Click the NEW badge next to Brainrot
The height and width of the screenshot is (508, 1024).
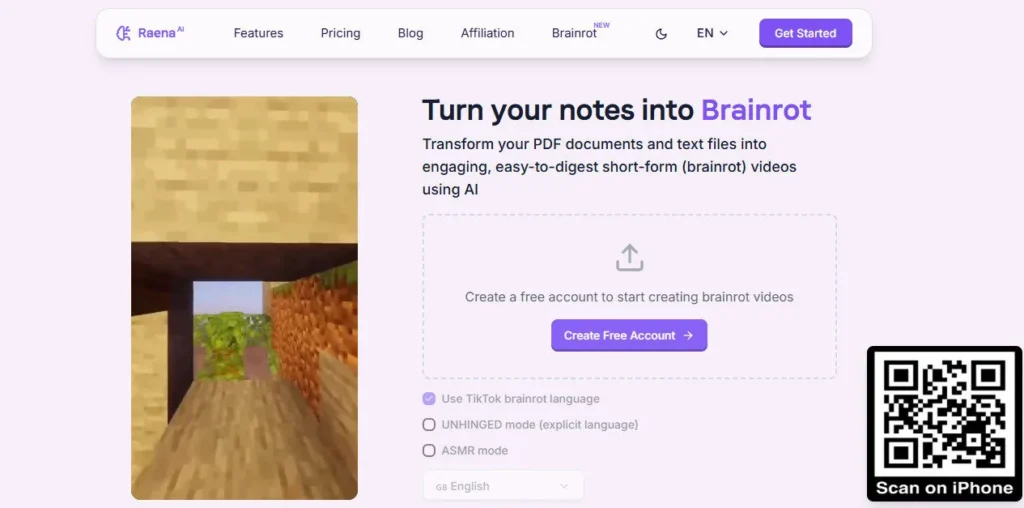point(601,25)
